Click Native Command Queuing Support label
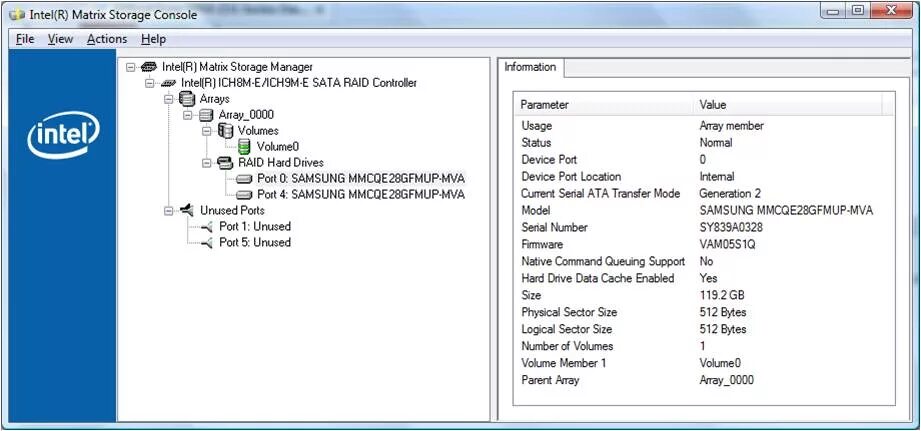This screenshot has height=431, width=921. [603, 261]
